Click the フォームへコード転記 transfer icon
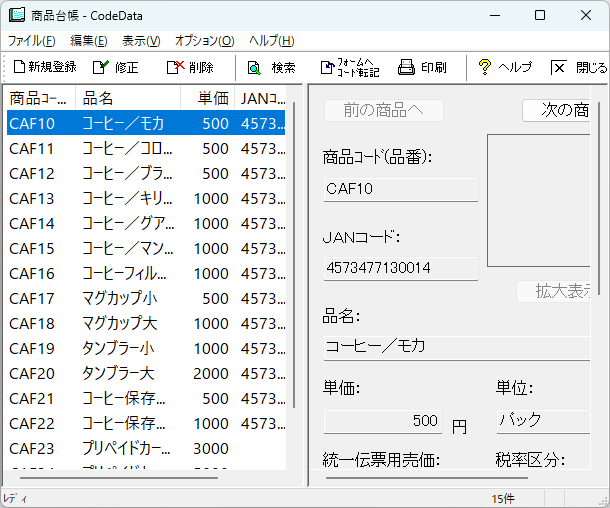 327,67
